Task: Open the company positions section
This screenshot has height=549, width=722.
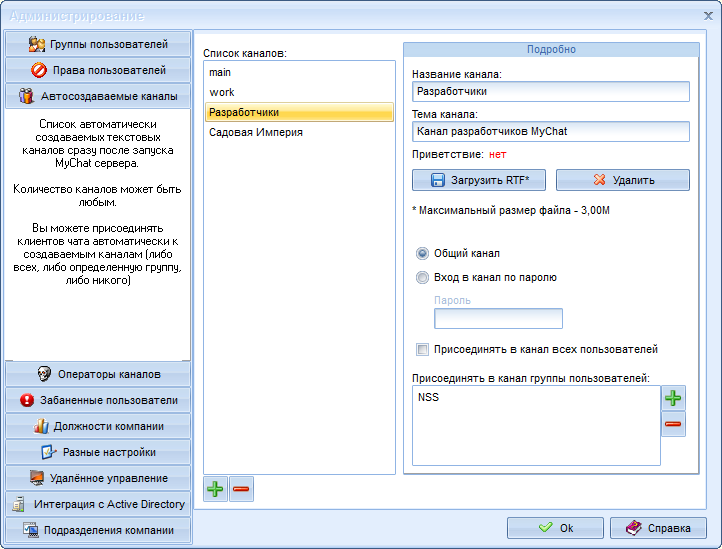Action: pyautogui.click(x=98, y=426)
